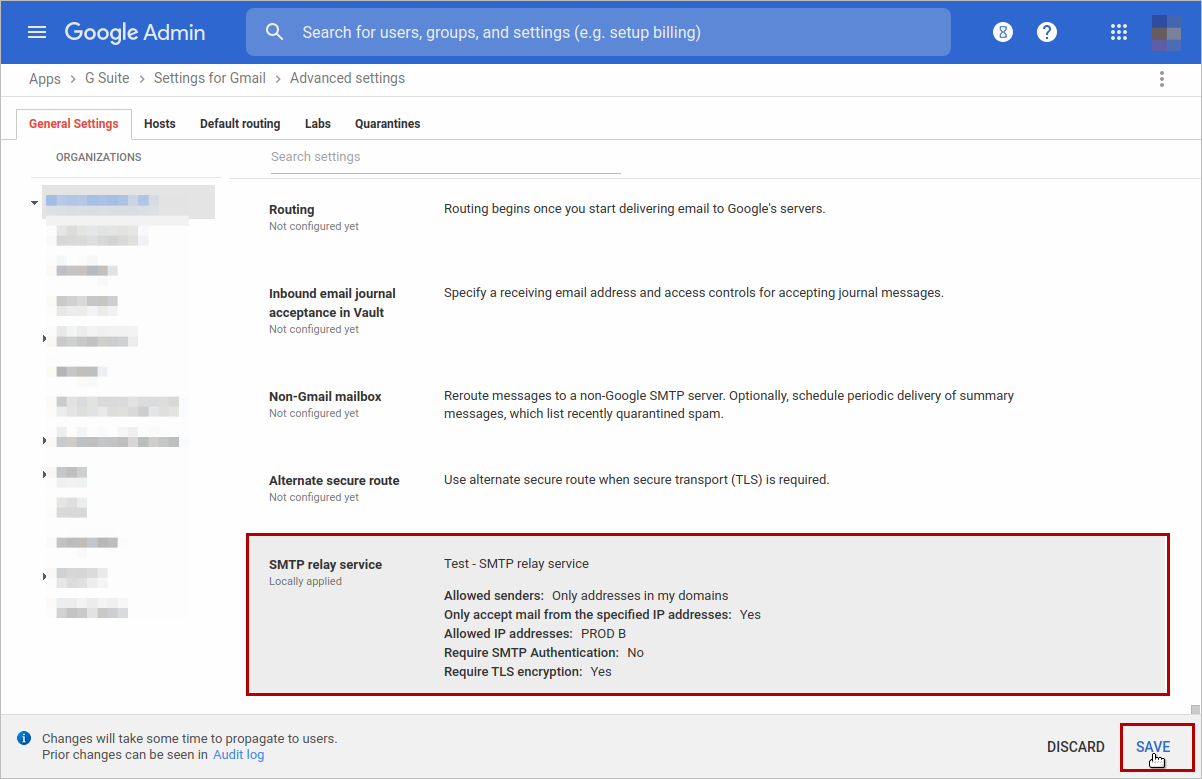Screen dimensions: 1202x779
Task: Click the G Suite breadcrumb link
Action: (x=107, y=78)
